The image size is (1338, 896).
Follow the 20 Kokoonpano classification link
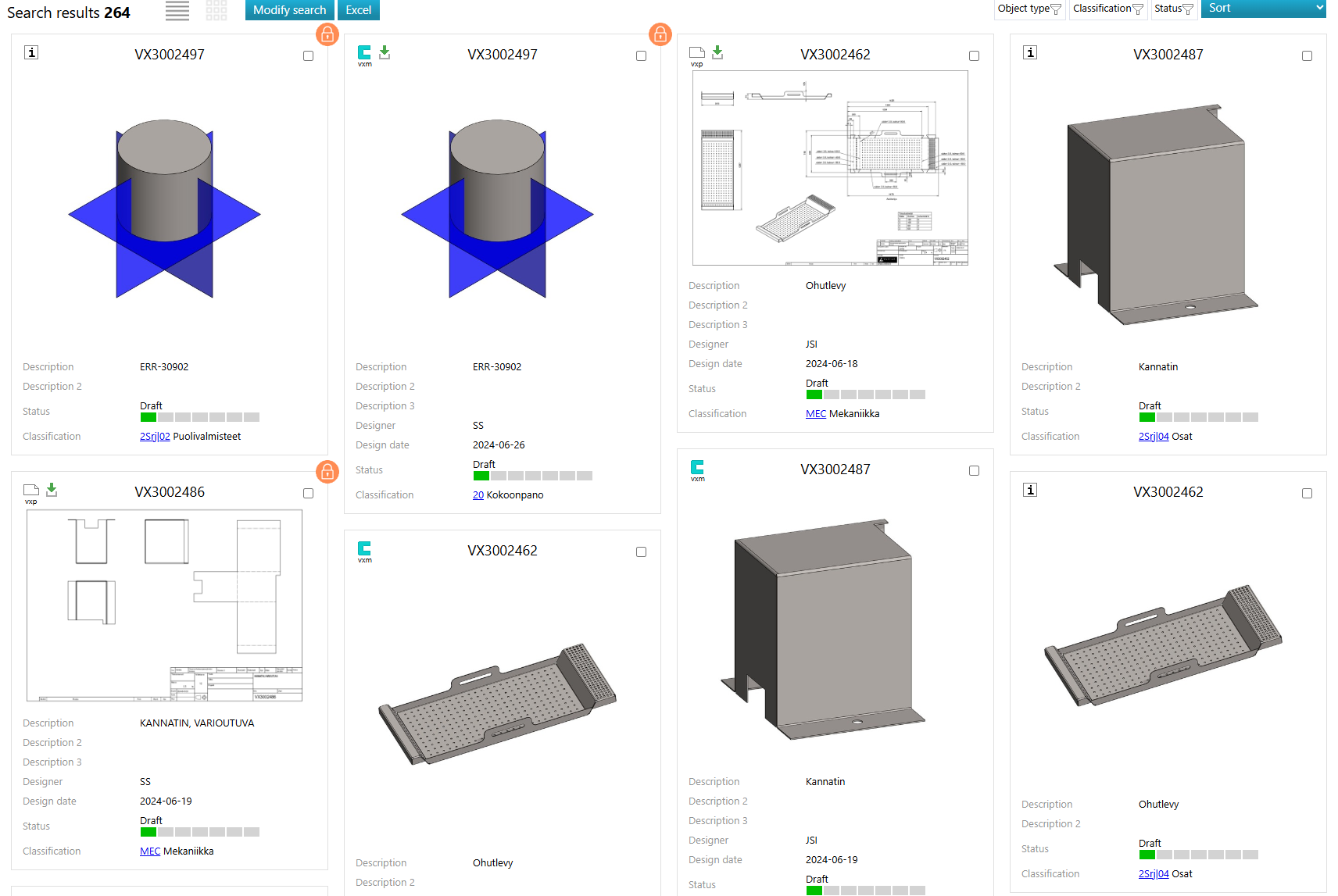[478, 495]
